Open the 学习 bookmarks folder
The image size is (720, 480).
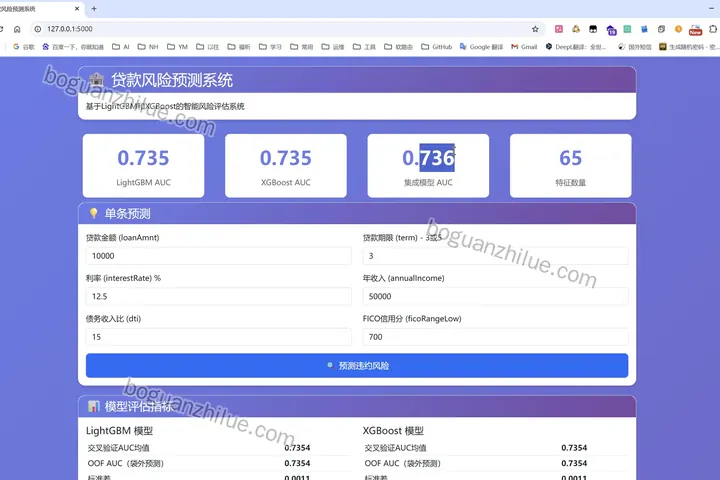tap(270, 47)
